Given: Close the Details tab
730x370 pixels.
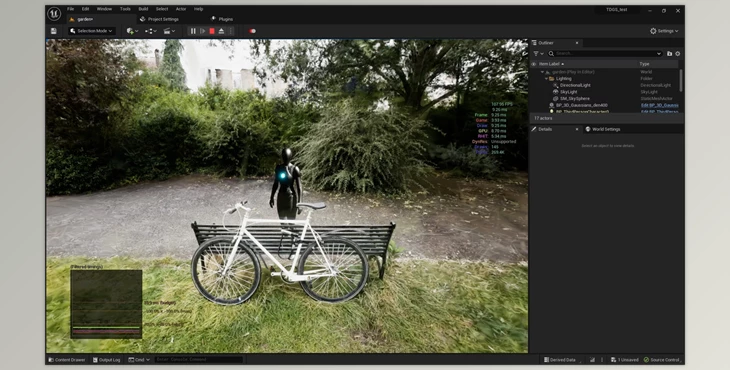Looking at the screenshot, I should (x=577, y=129).
